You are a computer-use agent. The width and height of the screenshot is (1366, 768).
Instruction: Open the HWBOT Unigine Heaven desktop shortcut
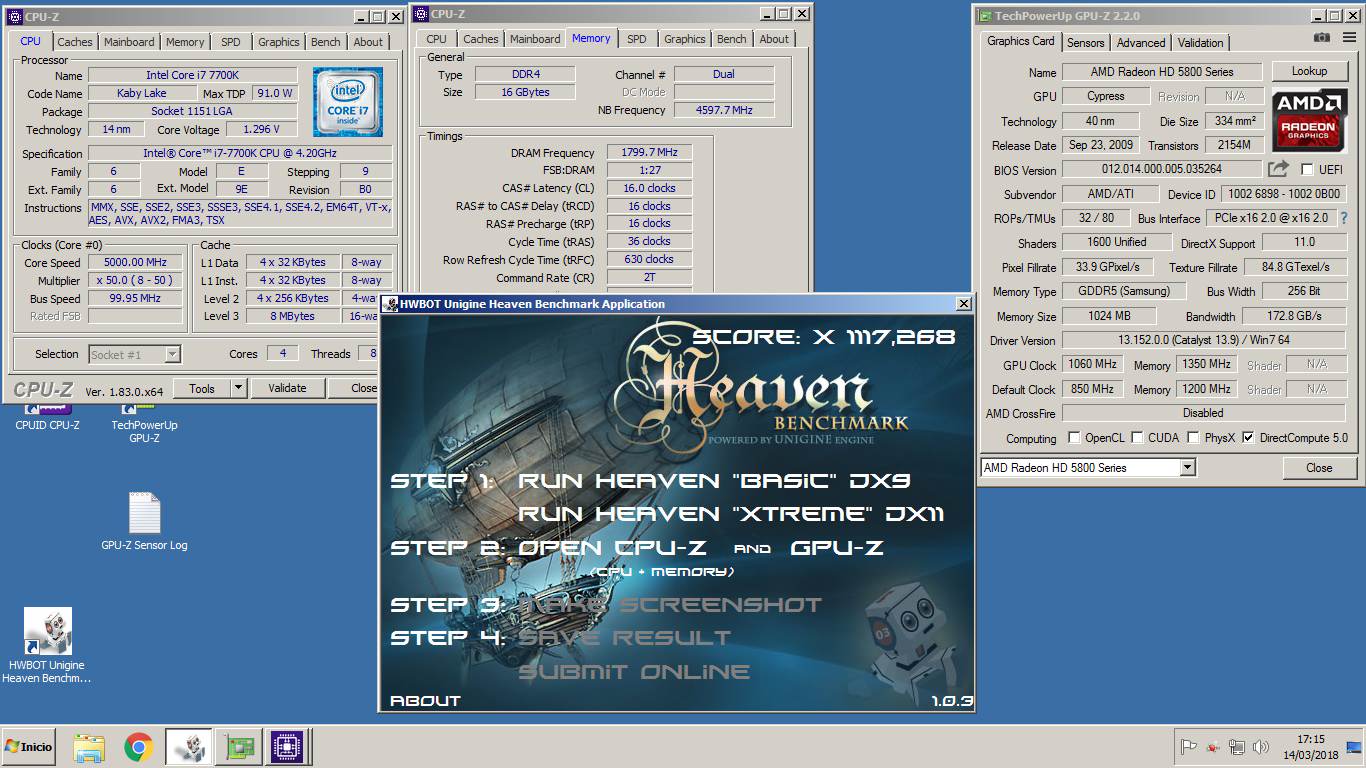coord(47,646)
